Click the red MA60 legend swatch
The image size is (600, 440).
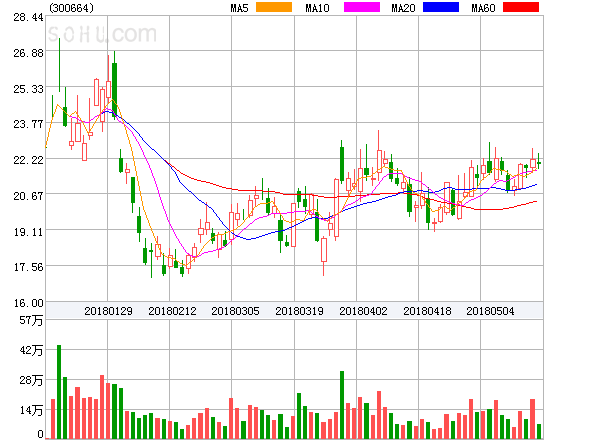click(x=521, y=7)
